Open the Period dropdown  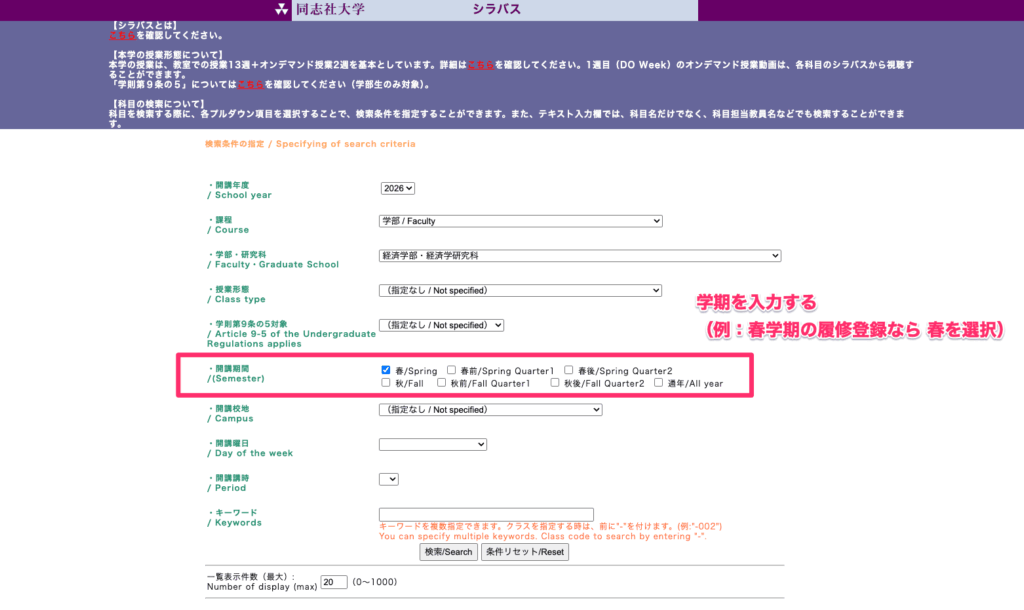(388, 479)
